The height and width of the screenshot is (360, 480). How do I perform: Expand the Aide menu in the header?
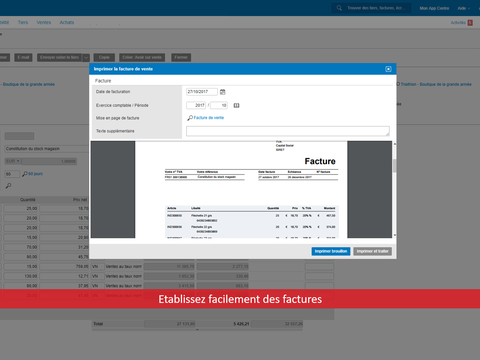[x=464, y=8]
